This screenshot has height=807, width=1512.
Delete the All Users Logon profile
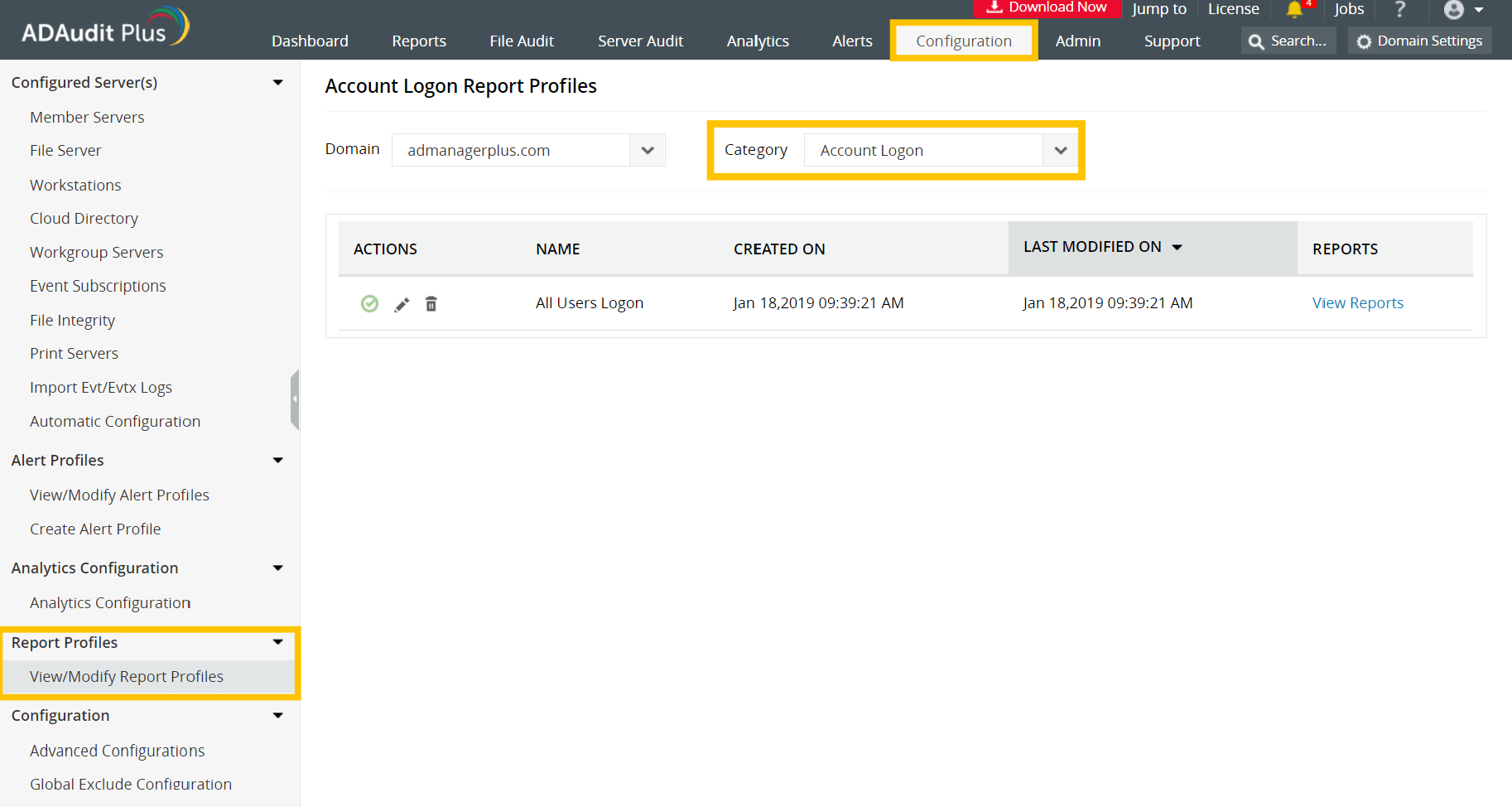(x=431, y=304)
